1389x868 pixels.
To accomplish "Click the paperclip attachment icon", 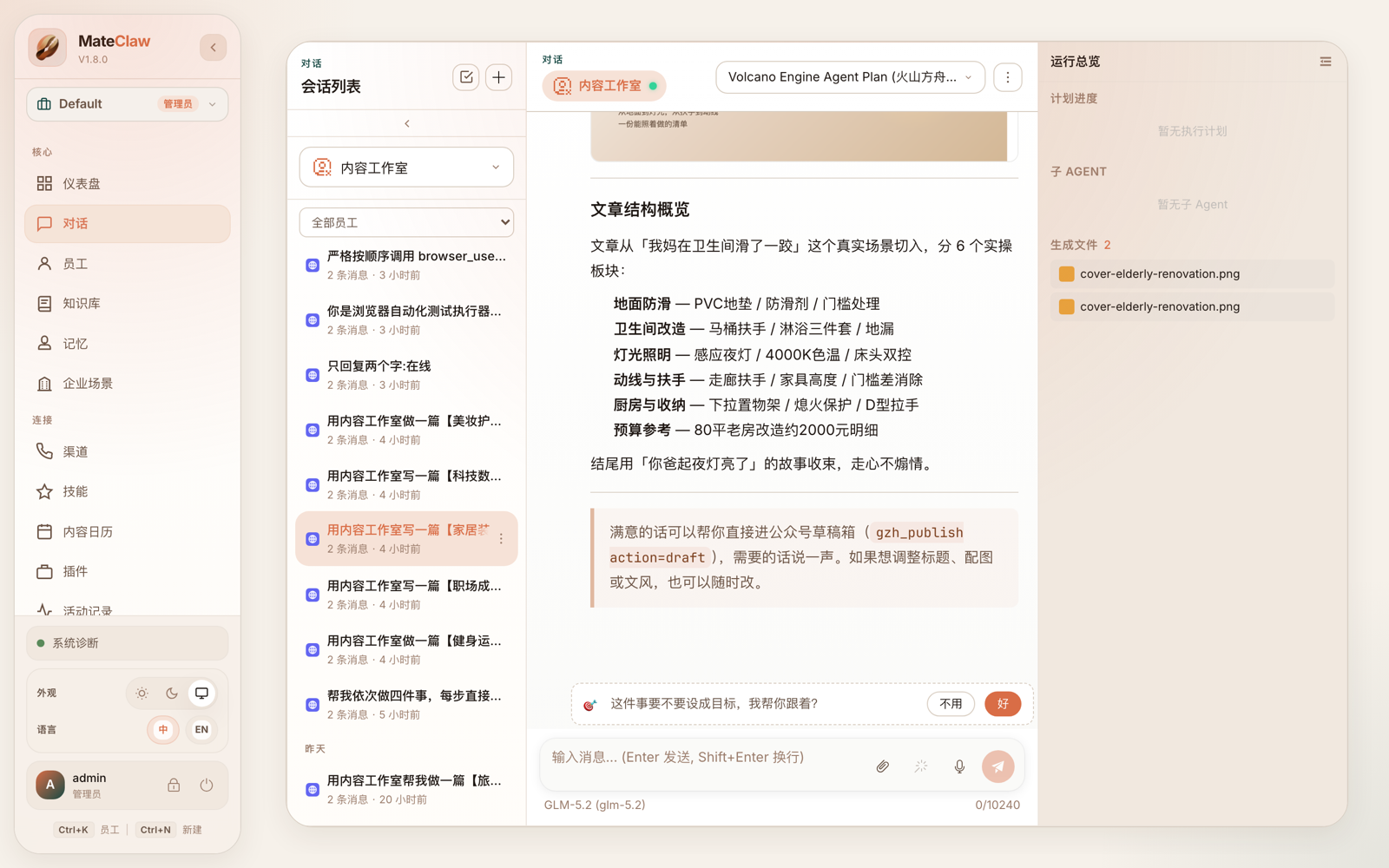I will pyautogui.click(x=882, y=766).
